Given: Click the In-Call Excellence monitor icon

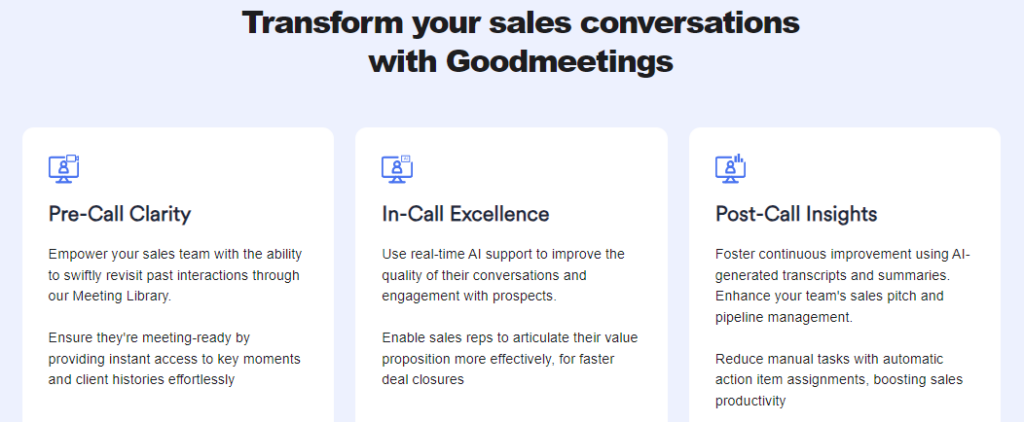Looking at the screenshot, I should [397, 168].
